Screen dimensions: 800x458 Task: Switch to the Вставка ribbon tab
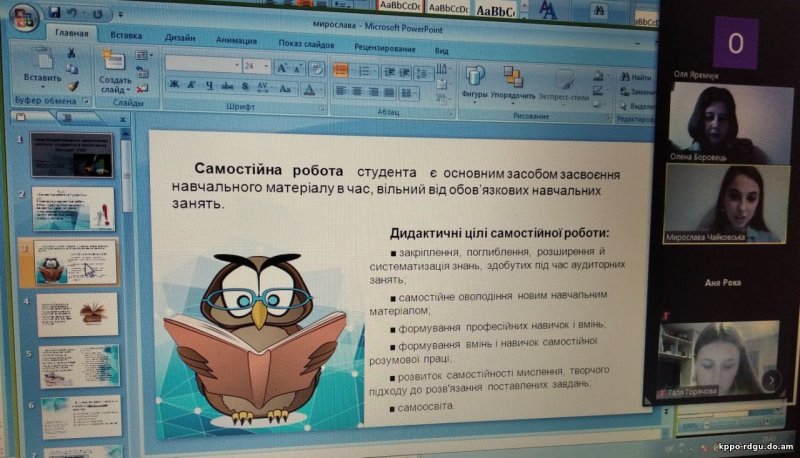pyautogui.click(x=126, y=35)
